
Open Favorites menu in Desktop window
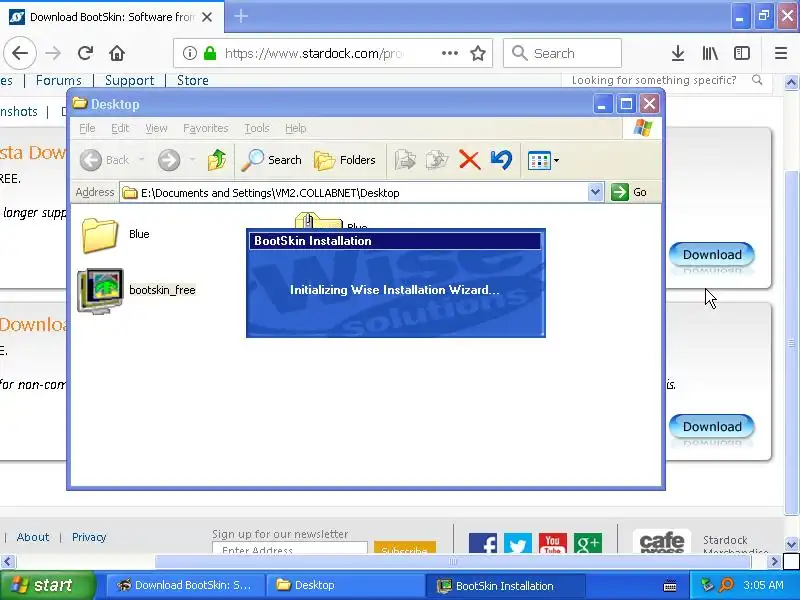[206, 128]
